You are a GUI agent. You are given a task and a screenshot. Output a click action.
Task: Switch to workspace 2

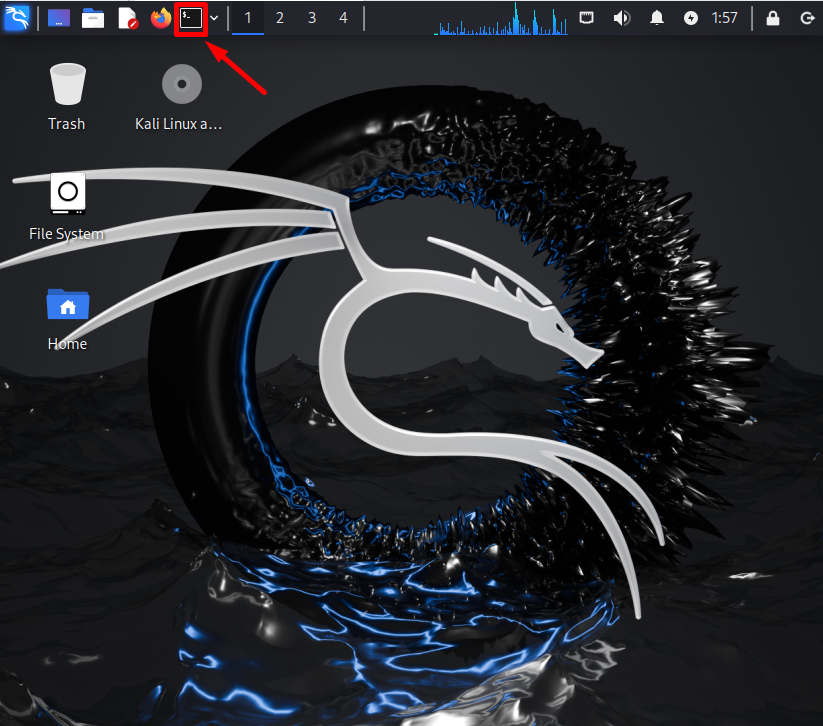pos(280,18)
